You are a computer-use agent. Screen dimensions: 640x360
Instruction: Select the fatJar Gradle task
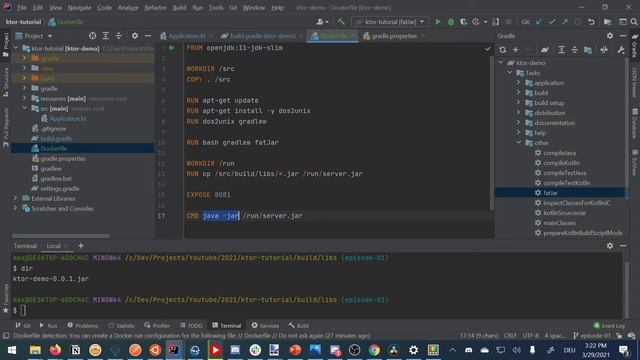coord(550,193)
